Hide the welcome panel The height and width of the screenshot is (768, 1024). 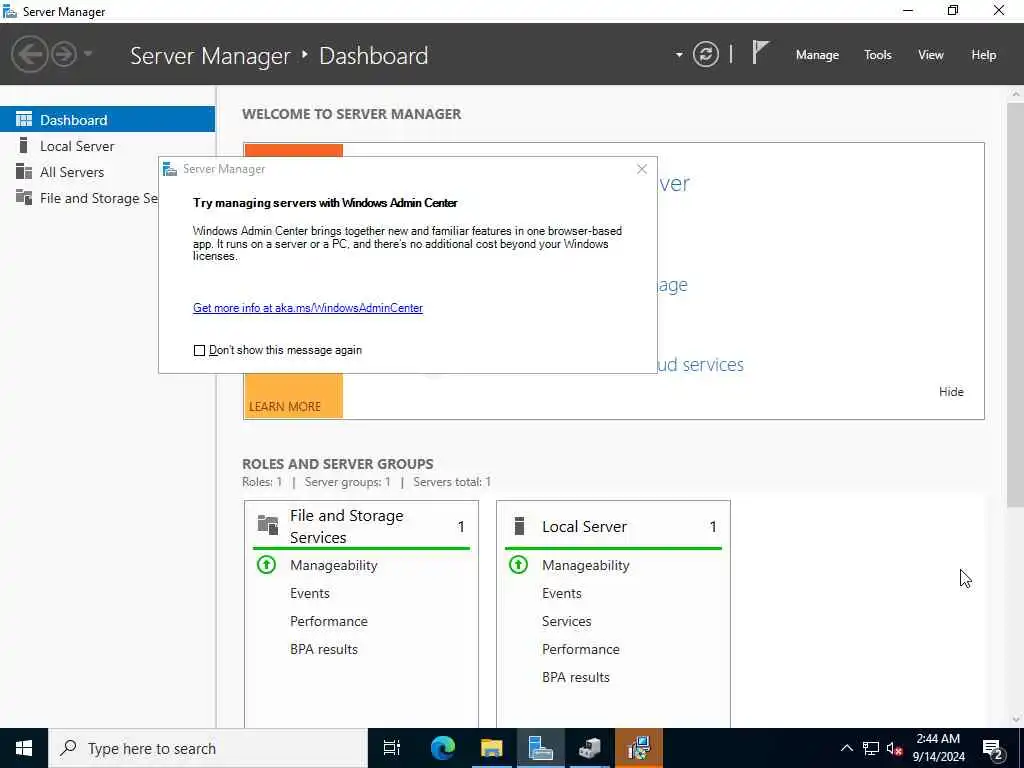(951, 391)
